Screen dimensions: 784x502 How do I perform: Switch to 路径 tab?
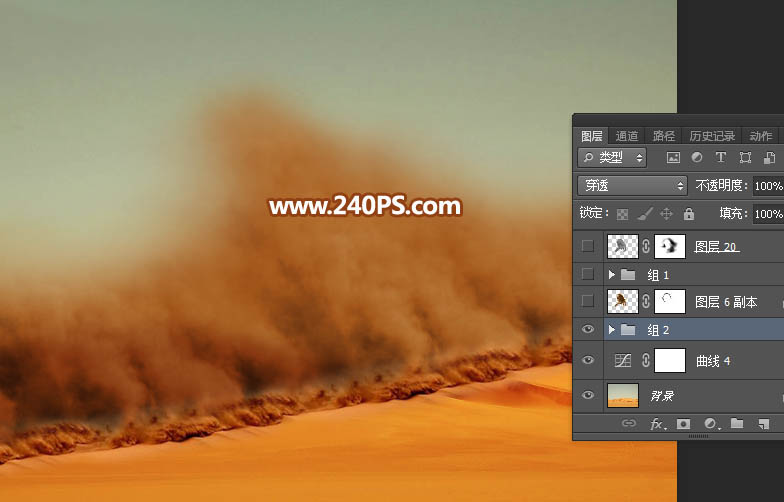coord(664,136)
